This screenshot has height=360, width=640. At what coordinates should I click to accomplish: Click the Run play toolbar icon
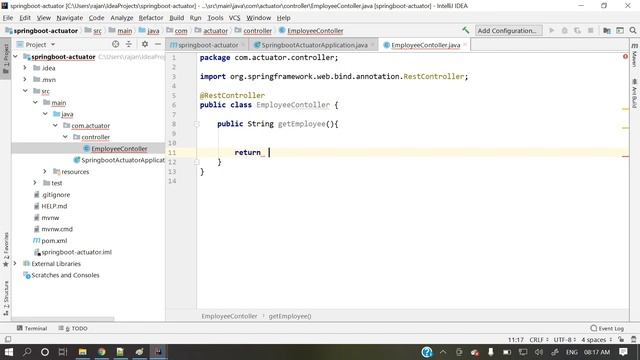[552, 30]
